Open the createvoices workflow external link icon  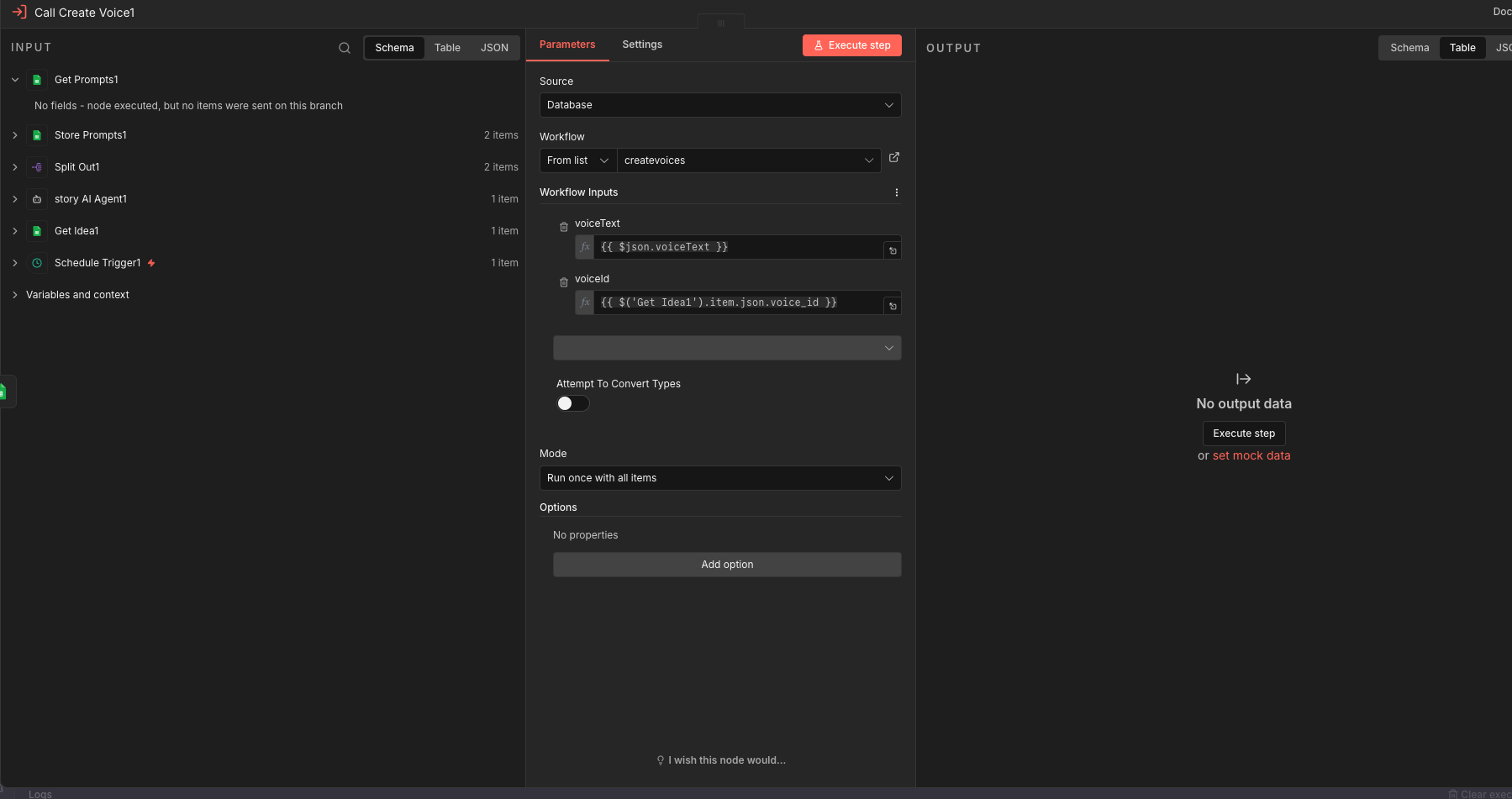pos(894,157)
